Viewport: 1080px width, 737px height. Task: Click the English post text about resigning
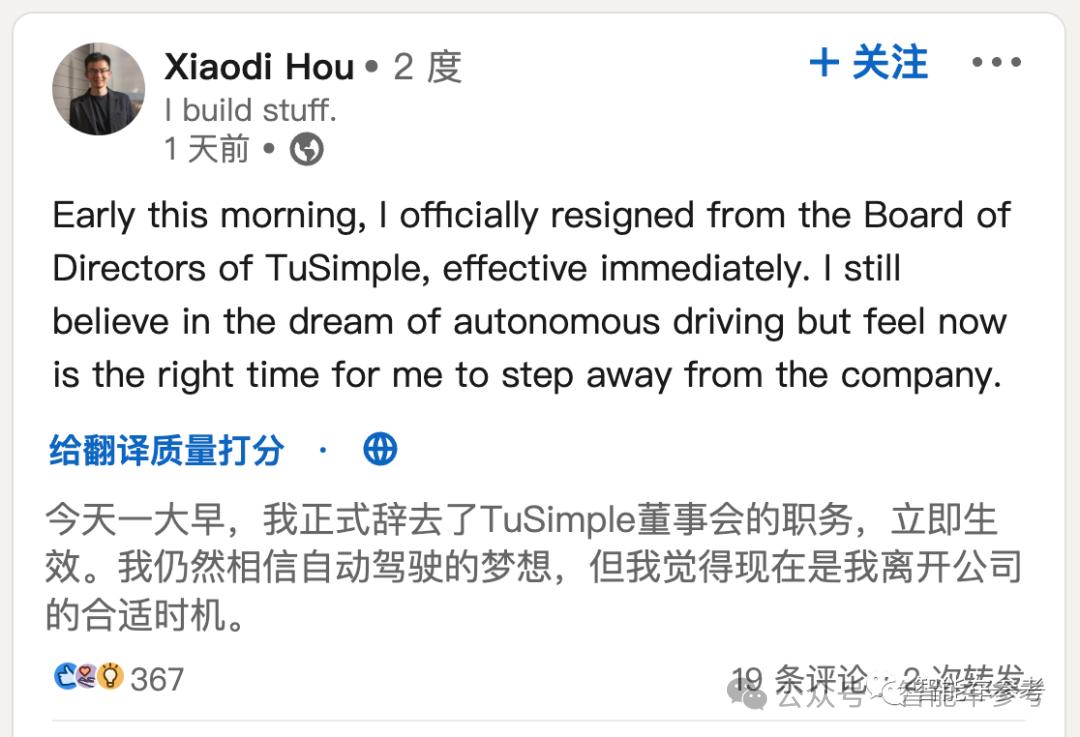click(530, 296)
